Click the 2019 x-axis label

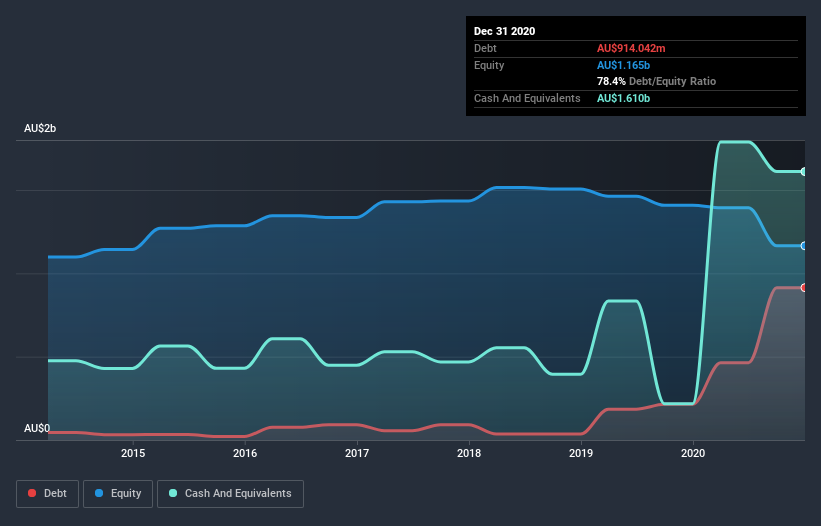click(581, 453)
